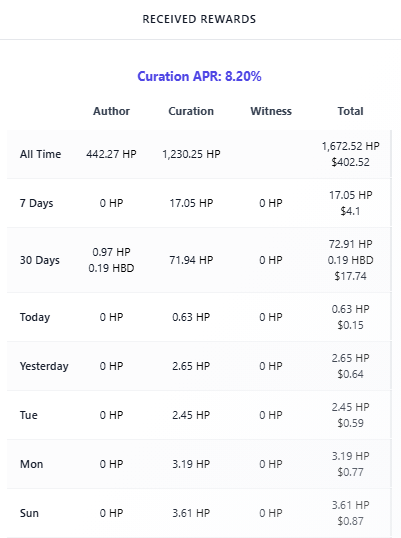Select the Witness column header

[271, 111]
